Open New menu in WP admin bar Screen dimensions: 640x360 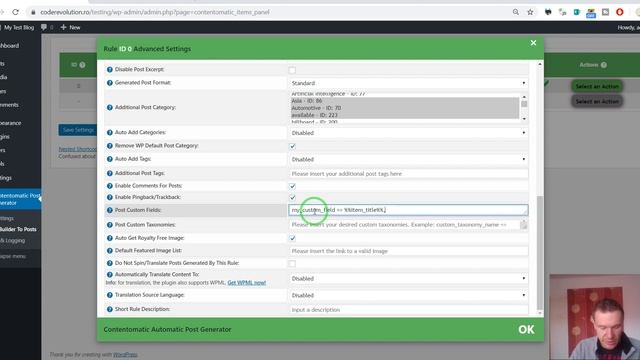click(70, 27)
